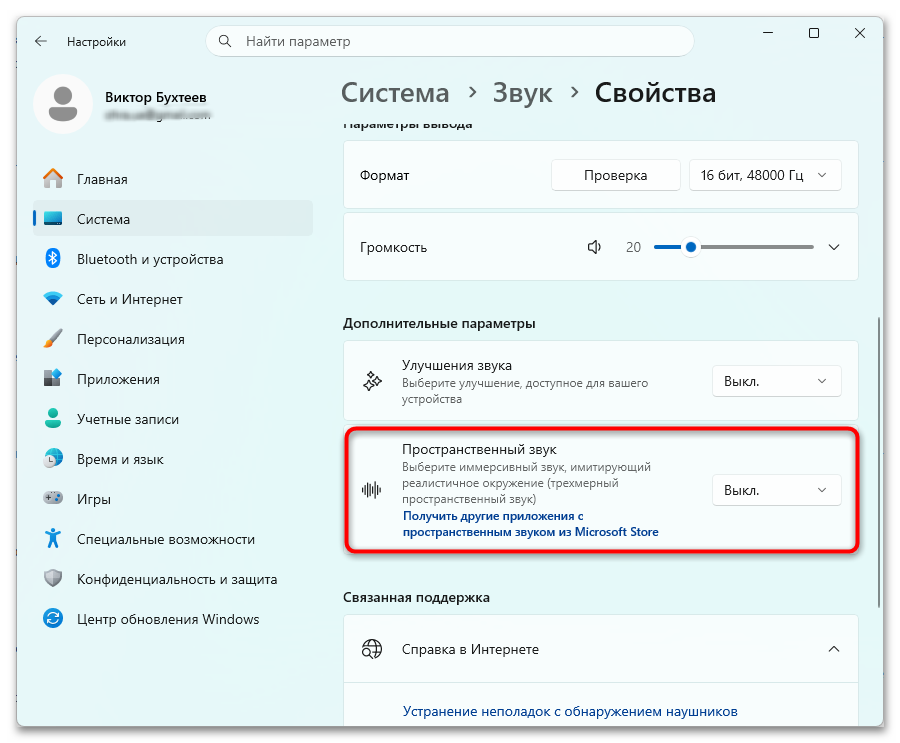Image resolution: width=900 pixels, height=743 pixels.
Task: Collapse the Справка в Интернете section
Action: pos(834,649)
